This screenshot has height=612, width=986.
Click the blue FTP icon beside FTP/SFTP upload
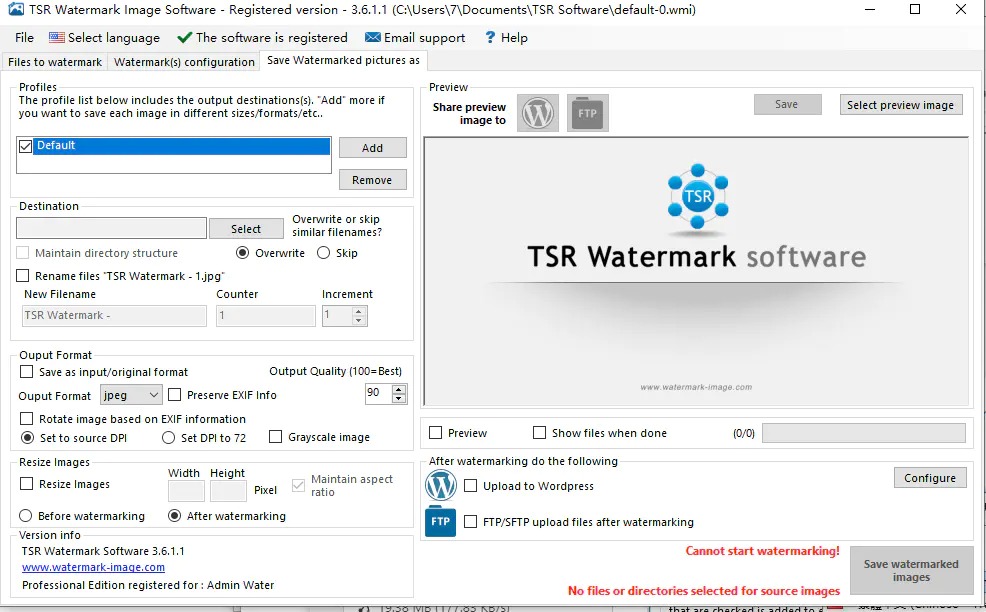point(441,522)
